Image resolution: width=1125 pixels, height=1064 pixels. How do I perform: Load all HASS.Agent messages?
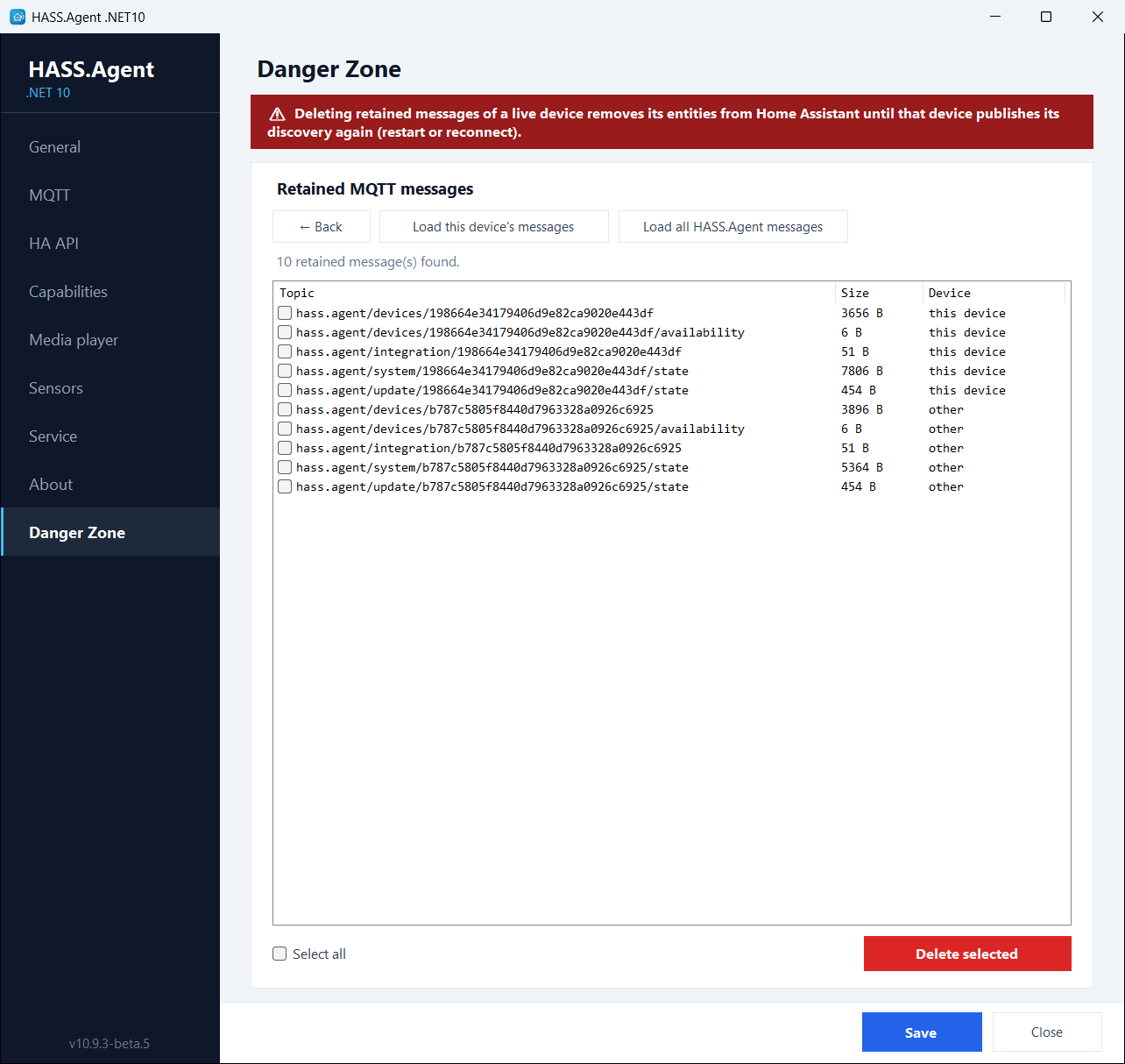pos(733,226)
